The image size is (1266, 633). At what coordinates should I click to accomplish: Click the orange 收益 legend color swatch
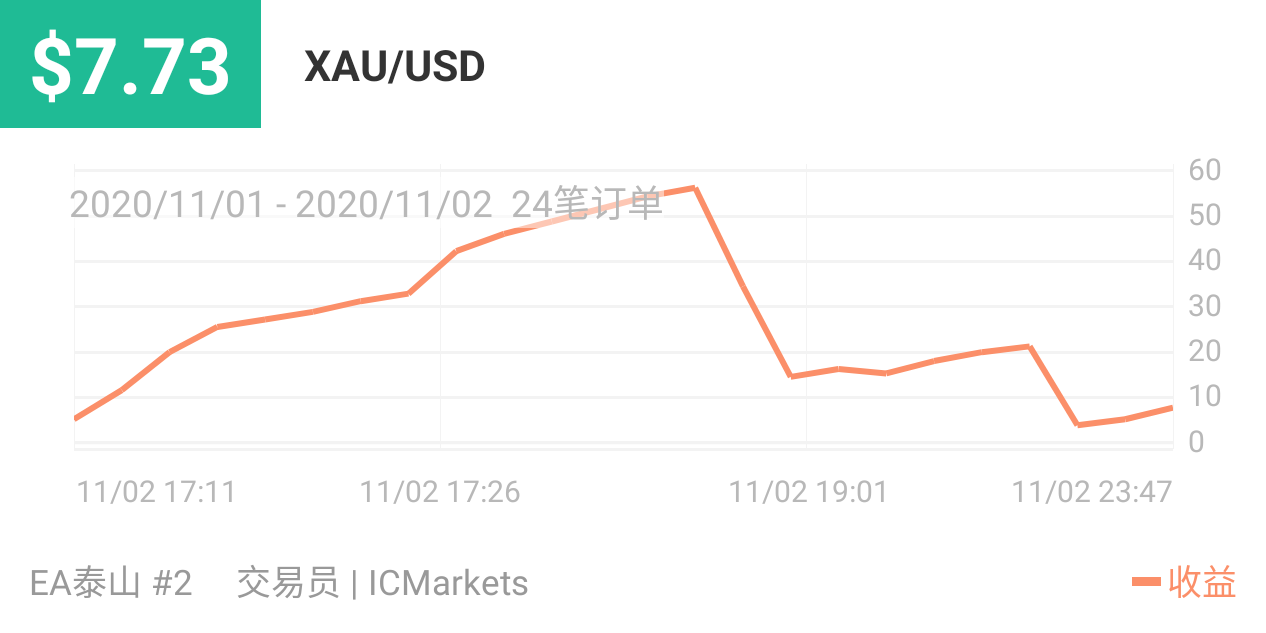click(1146, 582)
